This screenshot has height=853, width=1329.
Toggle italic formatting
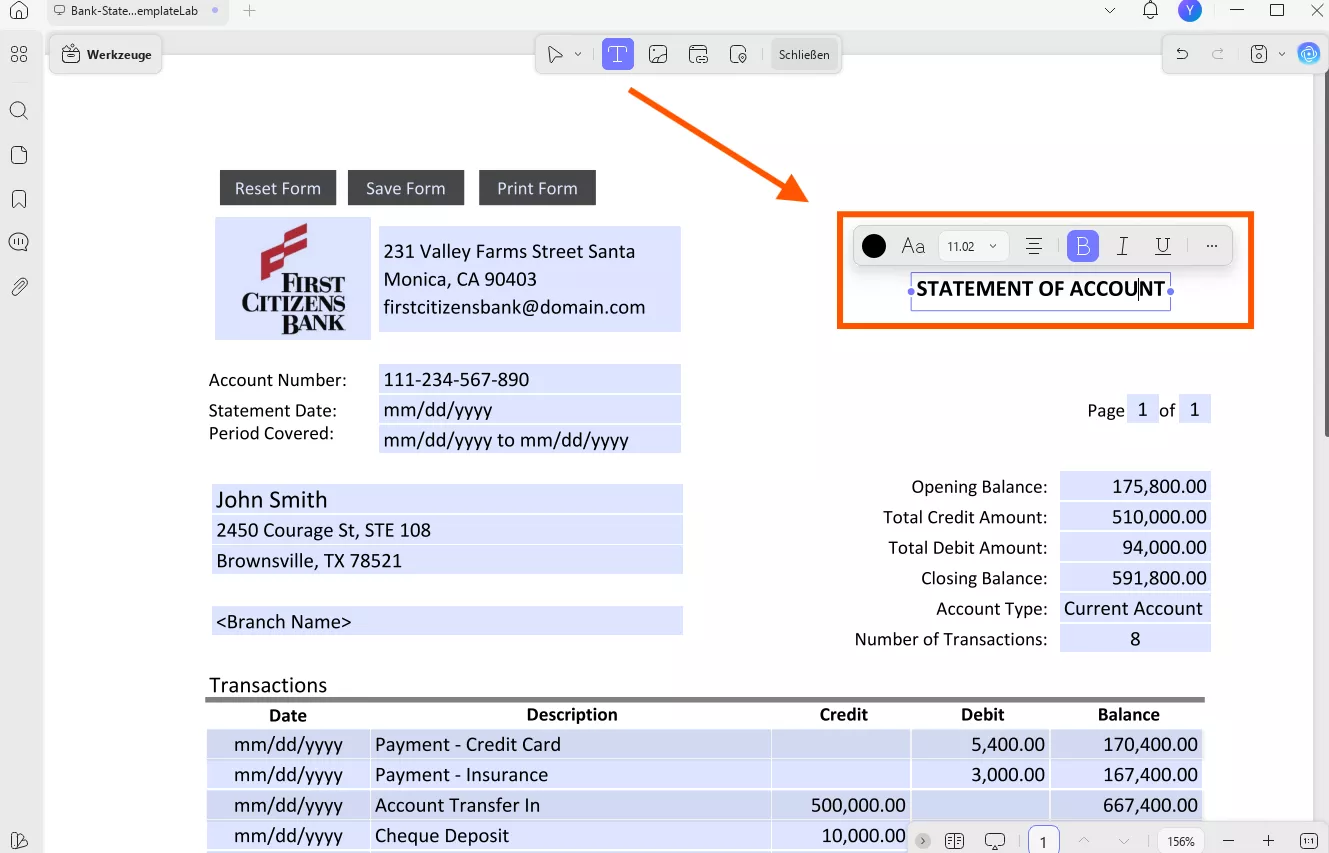(x=1123, y=246)
